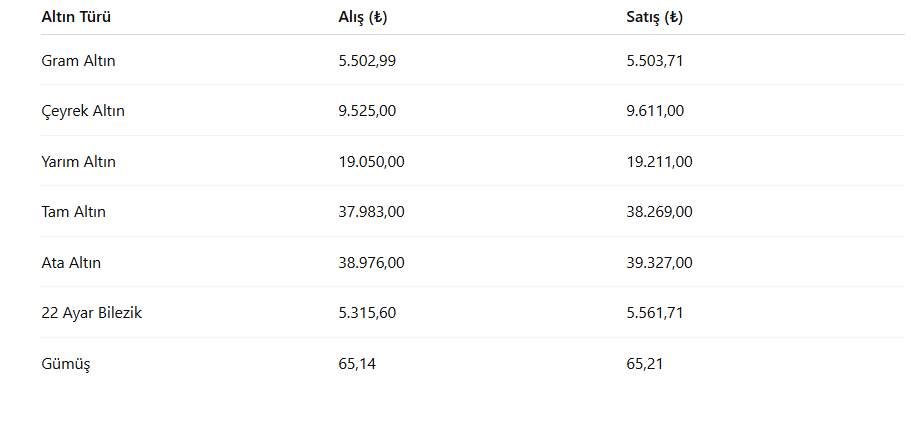This screenshot has width=911, height=424.
Task: Click Çeyrek Altın buying price 9.525,00
Action: point(367,111)
